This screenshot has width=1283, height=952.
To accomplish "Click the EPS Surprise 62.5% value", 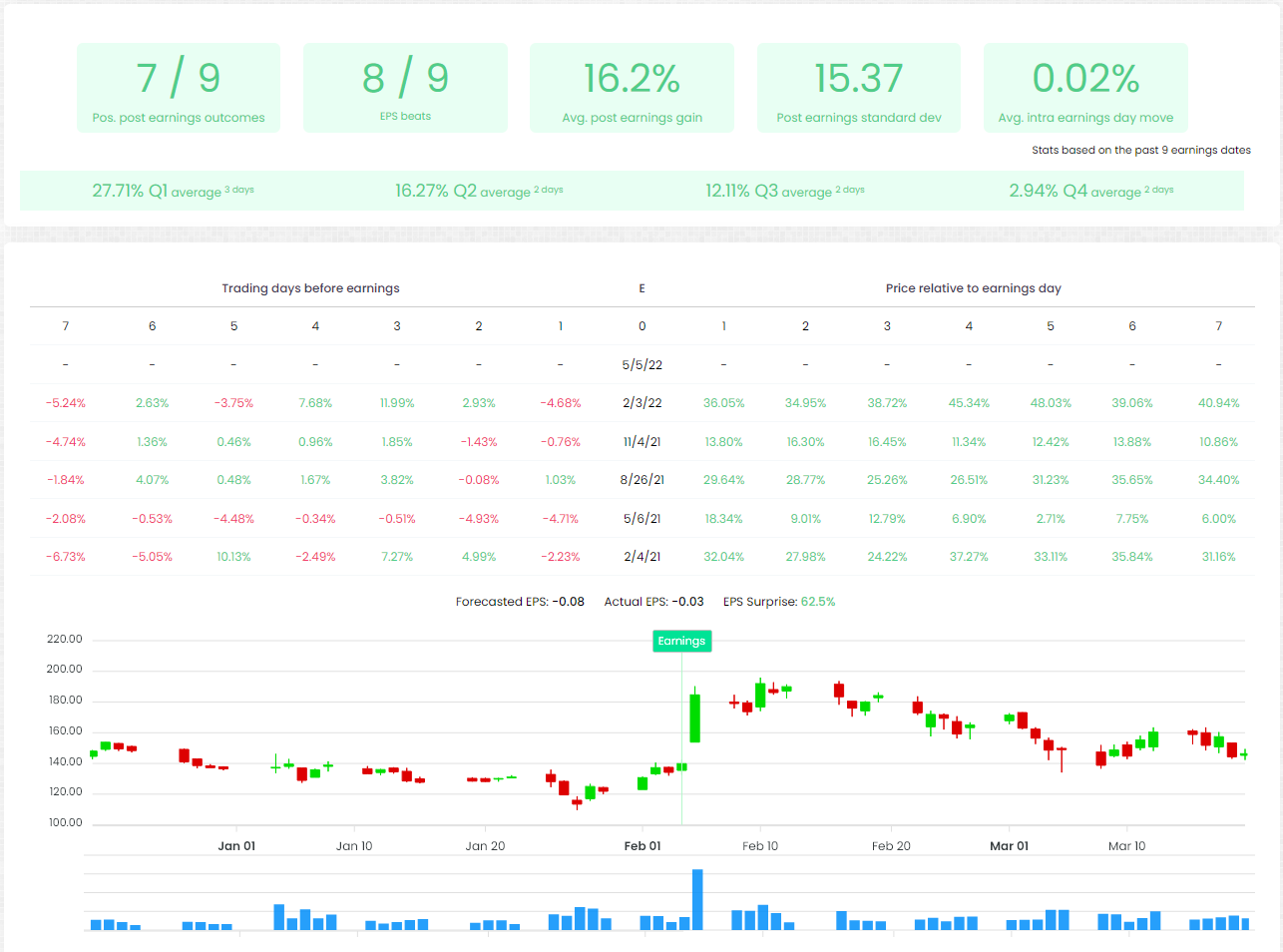I will [x=818, y=602].
